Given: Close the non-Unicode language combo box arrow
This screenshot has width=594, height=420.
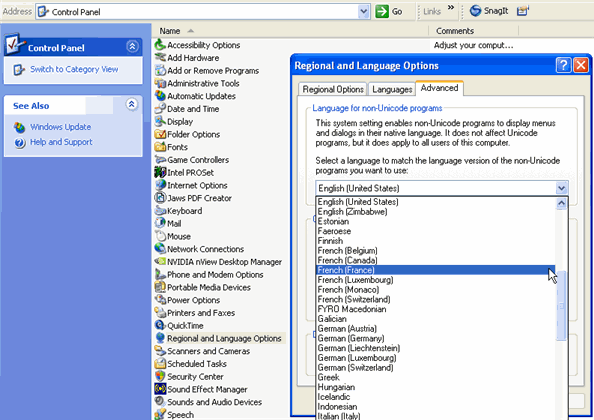Looking at the screenshot, I should [561, 188].
